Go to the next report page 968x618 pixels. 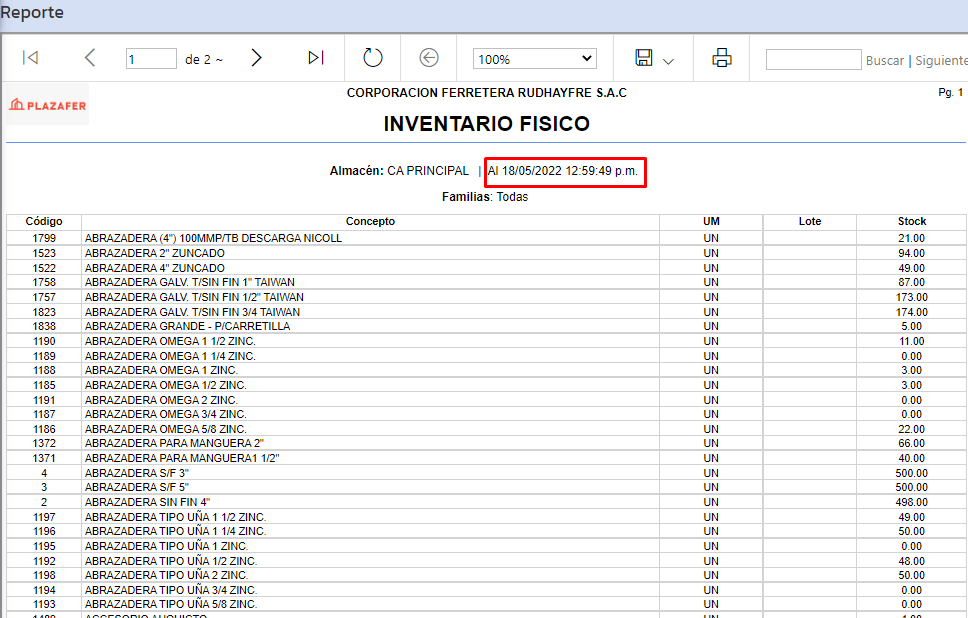(x=256, y=57)
